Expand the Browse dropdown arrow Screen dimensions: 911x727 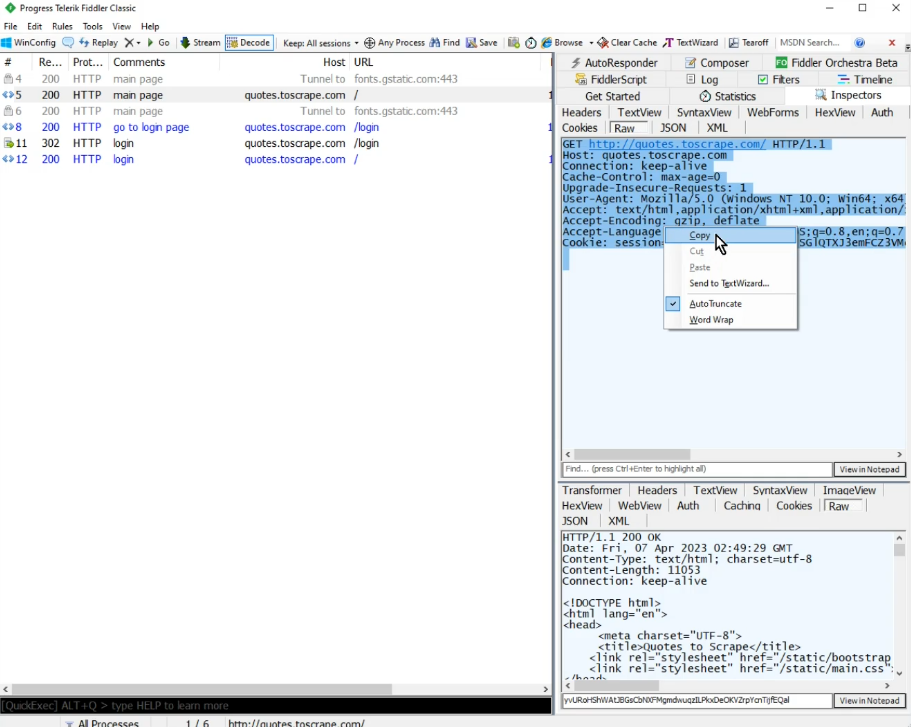[x=591, y=42]
